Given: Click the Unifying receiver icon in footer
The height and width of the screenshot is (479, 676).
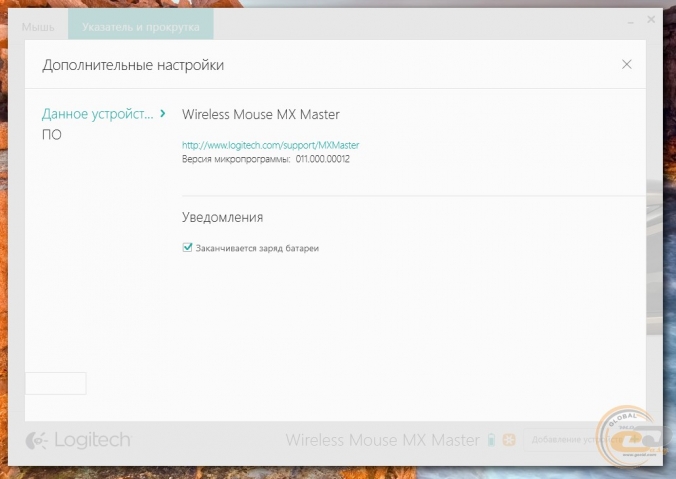Looking at the screenshot, I should coord(509,440).
